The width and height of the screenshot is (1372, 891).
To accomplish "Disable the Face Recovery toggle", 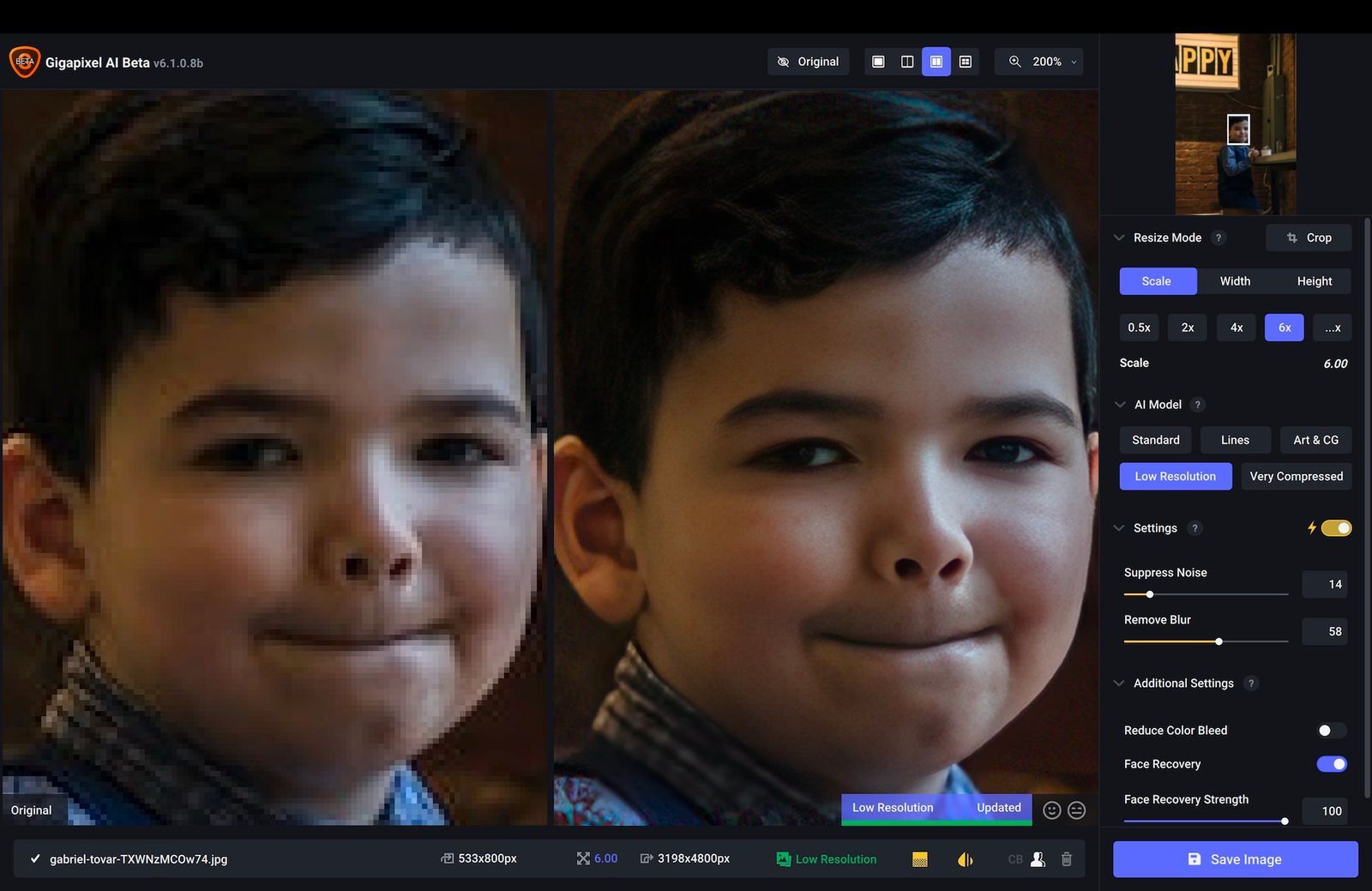I will point(1330,763).
